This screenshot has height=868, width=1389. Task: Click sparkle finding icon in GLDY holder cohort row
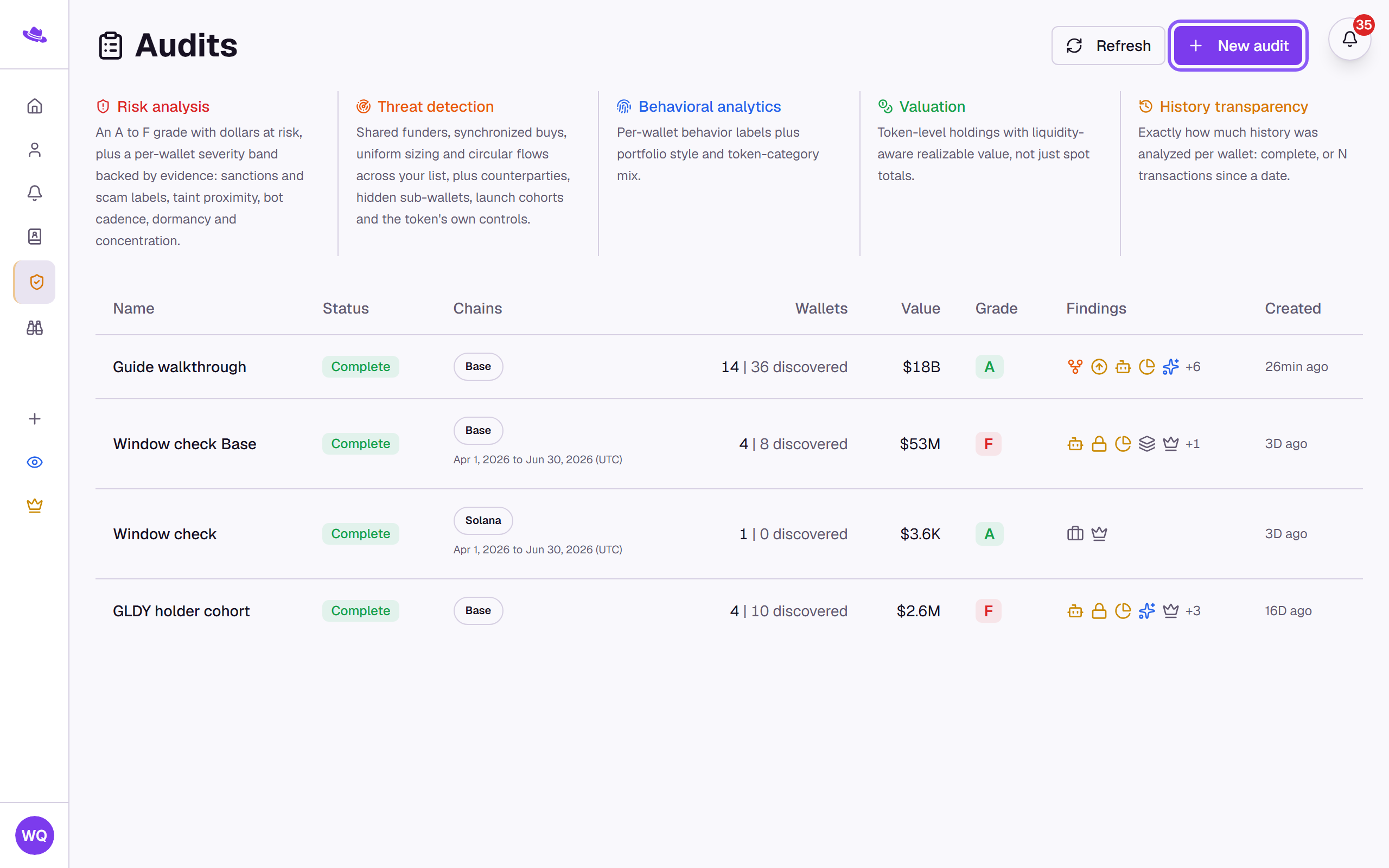tap(1147, 611)
